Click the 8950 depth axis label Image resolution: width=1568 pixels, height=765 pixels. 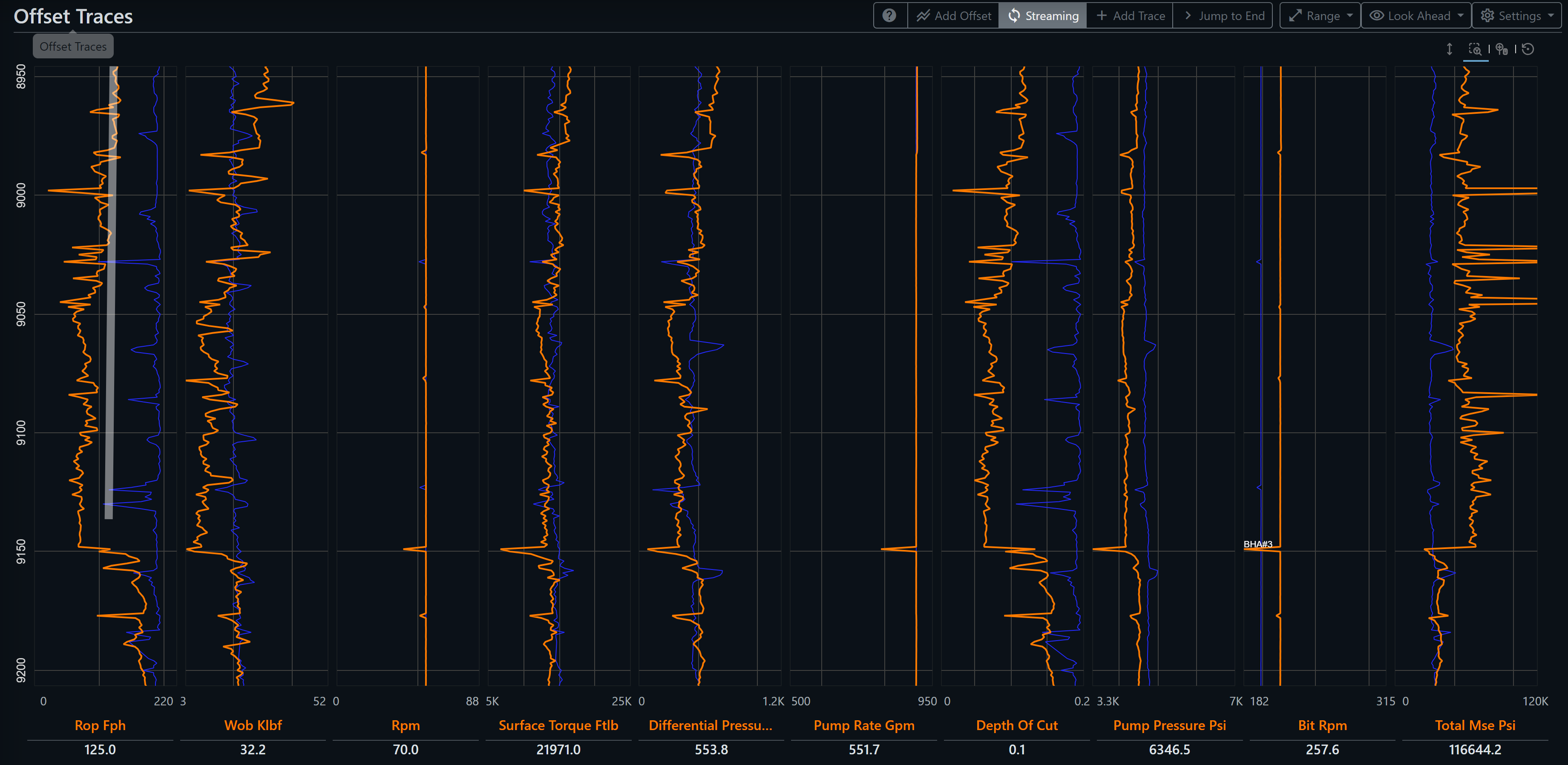coord(21,77)
